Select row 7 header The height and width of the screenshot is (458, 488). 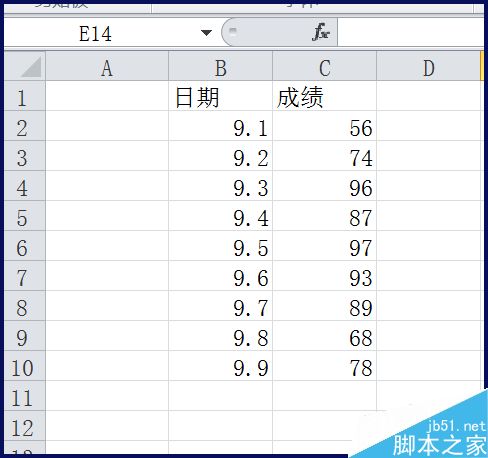[x=25, y=276]
